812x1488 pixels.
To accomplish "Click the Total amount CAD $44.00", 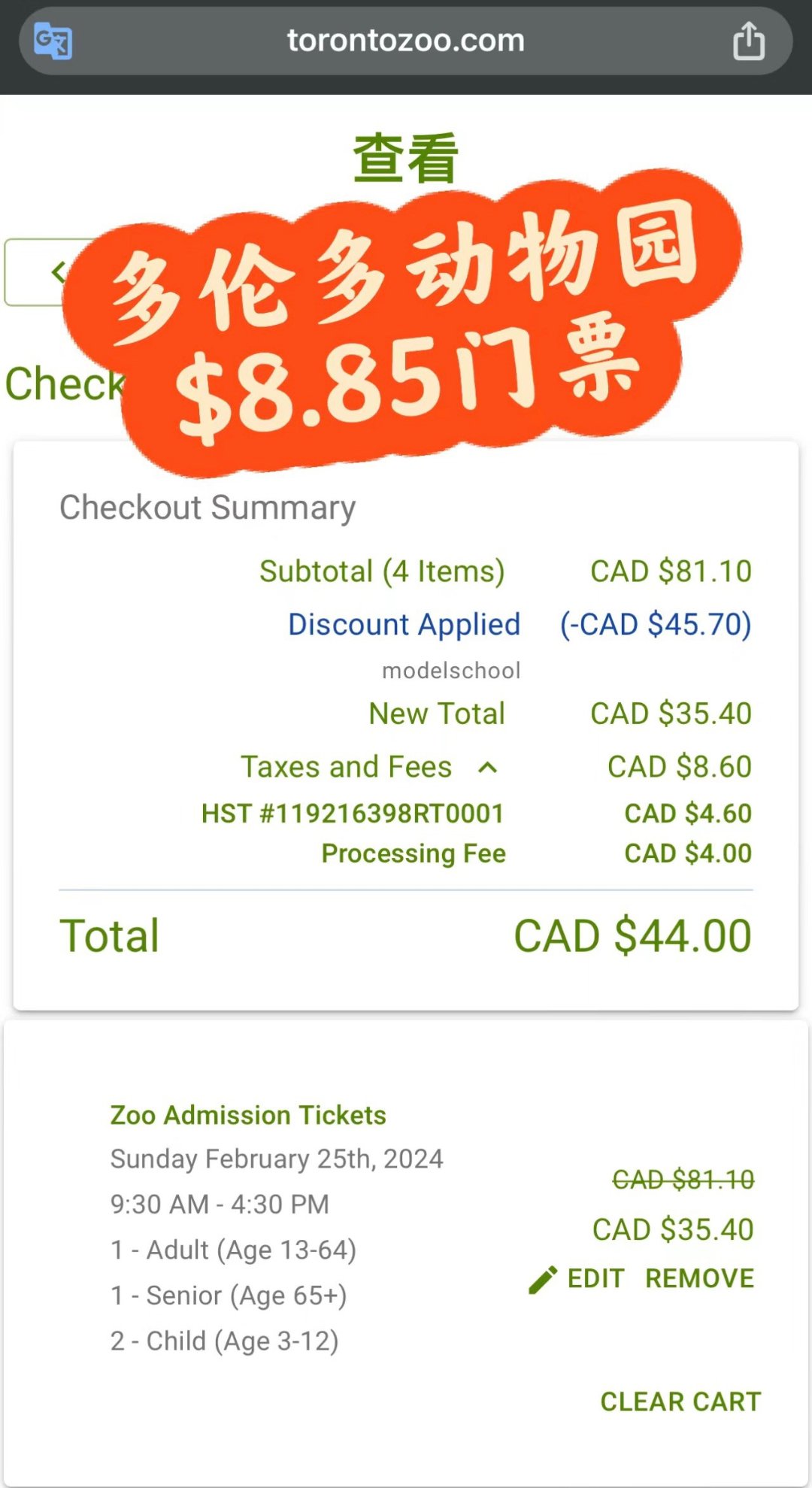I will coord(632,936).
